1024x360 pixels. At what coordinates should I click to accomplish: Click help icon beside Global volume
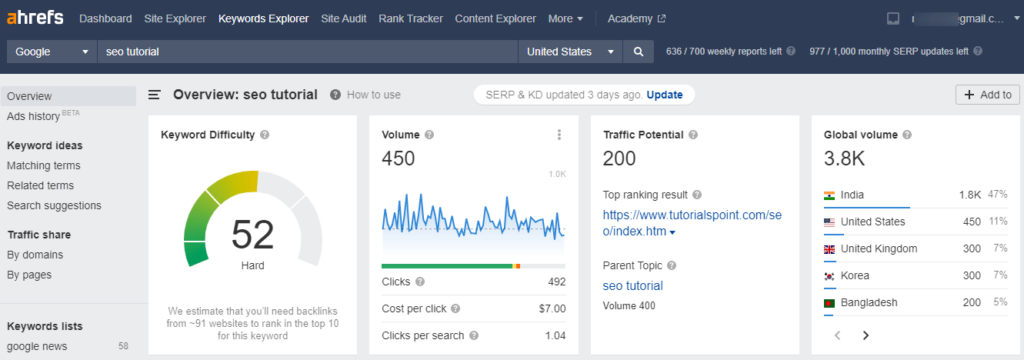coord(906,135)
